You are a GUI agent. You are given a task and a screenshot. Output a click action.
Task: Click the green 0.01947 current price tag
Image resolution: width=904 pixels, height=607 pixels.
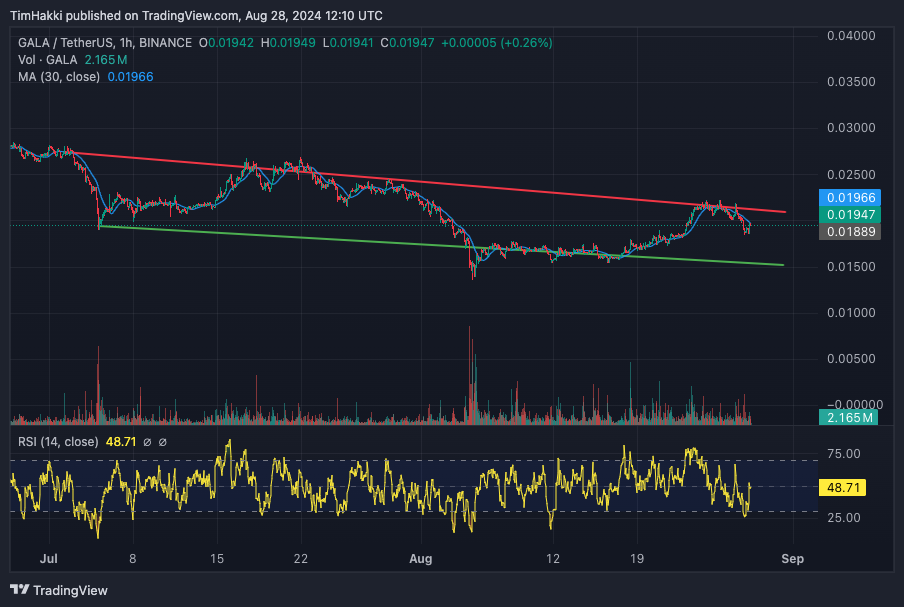[x=847, y=214]
